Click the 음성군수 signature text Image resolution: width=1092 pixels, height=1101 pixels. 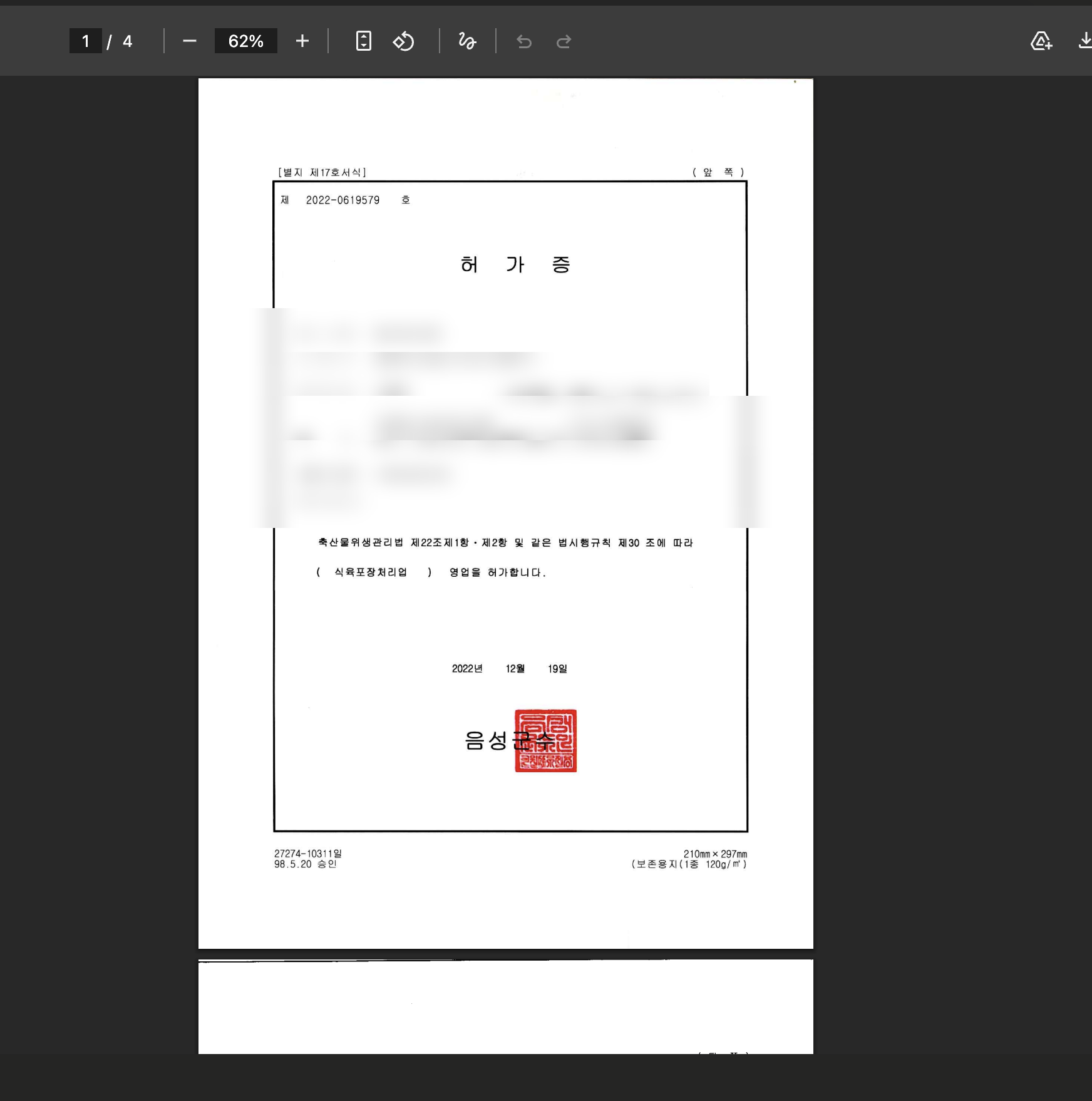coord(509,741)
